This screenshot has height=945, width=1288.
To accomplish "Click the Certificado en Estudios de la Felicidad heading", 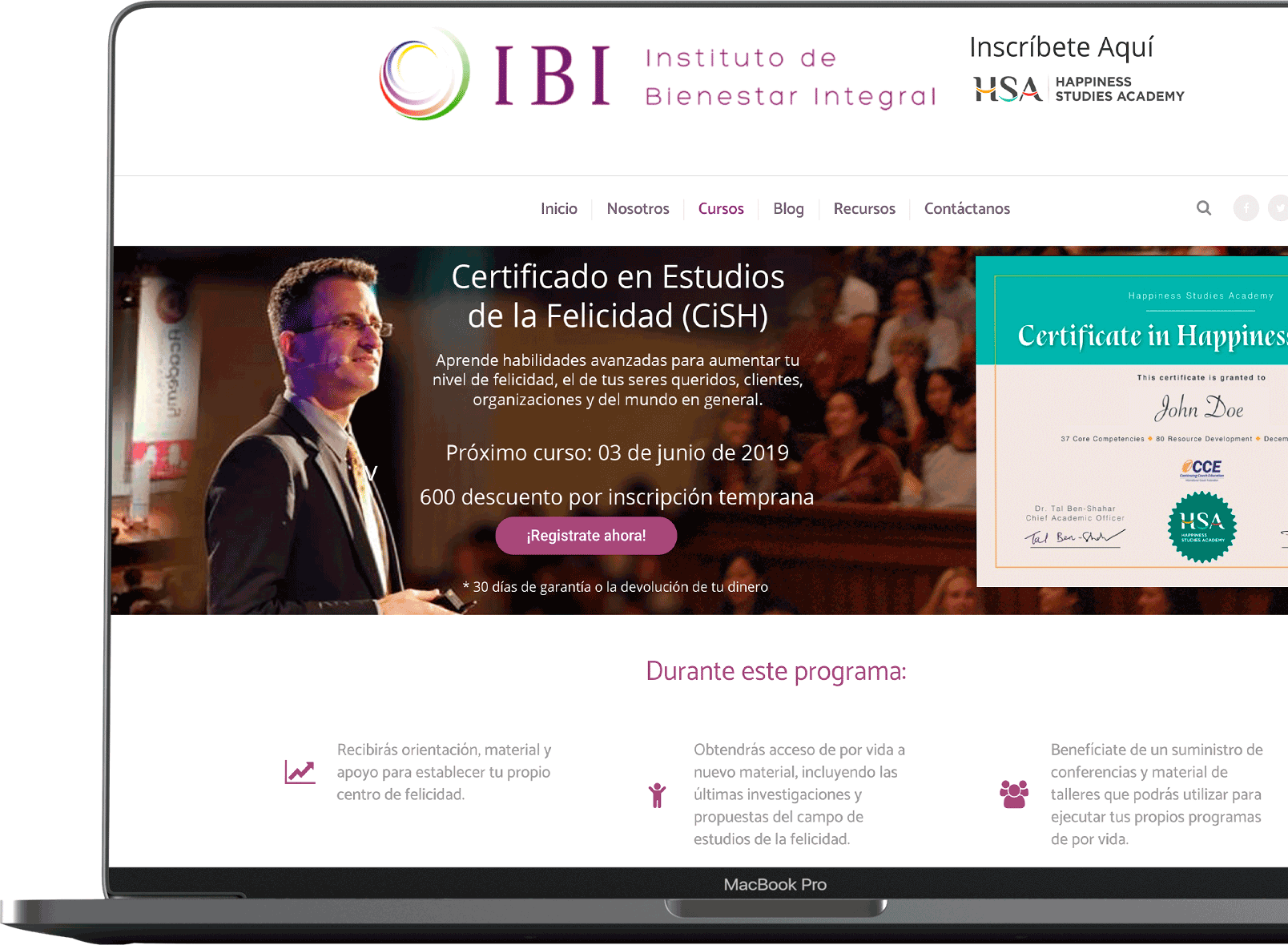I will [x=618, y=296].
